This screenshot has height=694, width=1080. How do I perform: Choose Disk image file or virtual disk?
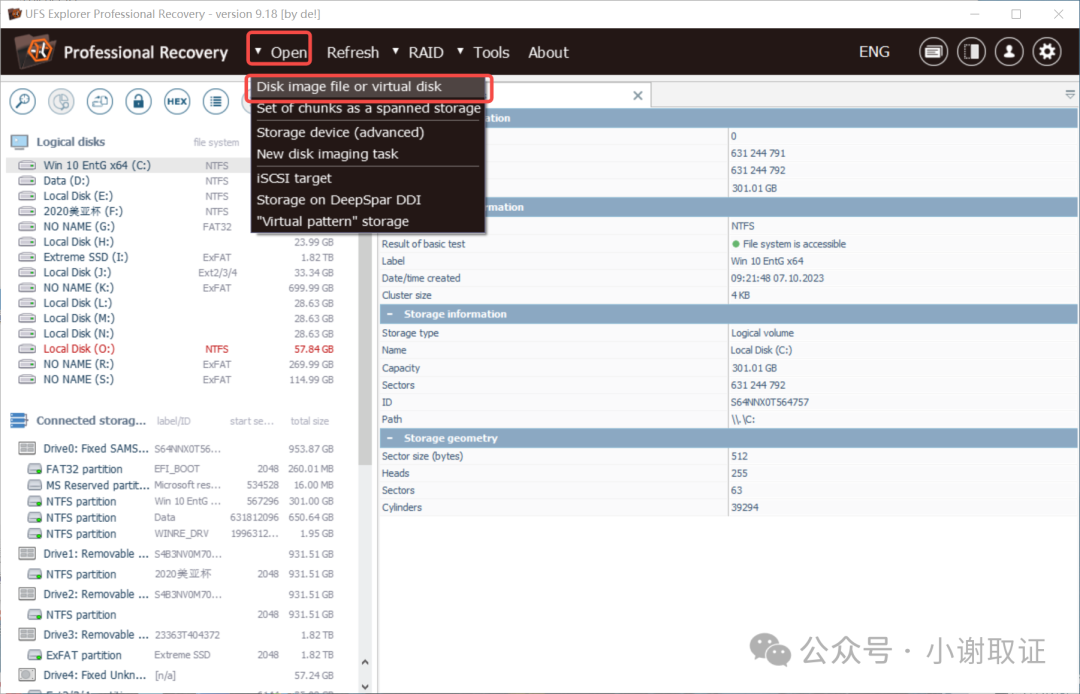point(368,87)
